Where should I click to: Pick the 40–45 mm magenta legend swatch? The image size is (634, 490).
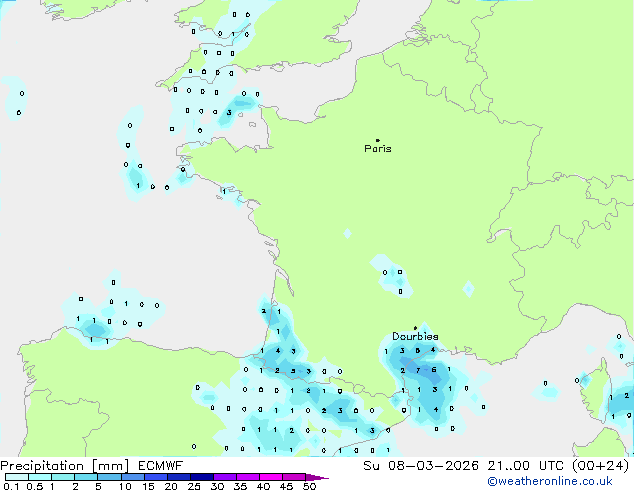(271, 477)
